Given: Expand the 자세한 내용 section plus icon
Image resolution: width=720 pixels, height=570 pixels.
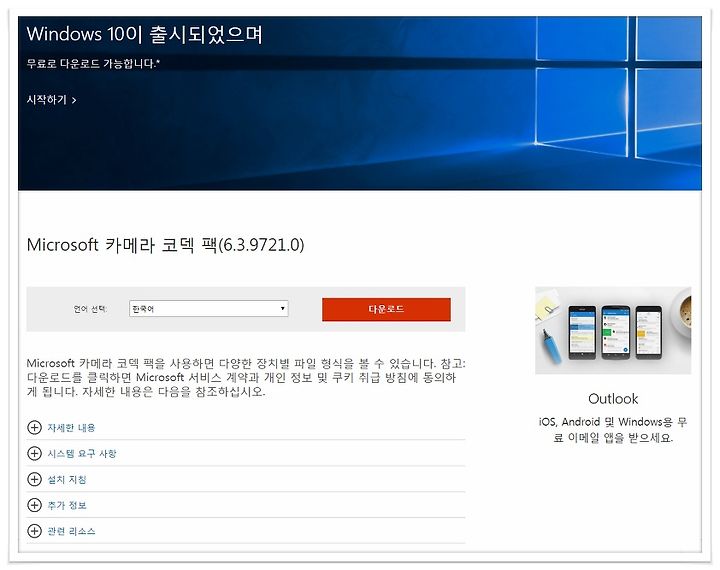Looking at the screenshot, I should click(x=34, y=428).
